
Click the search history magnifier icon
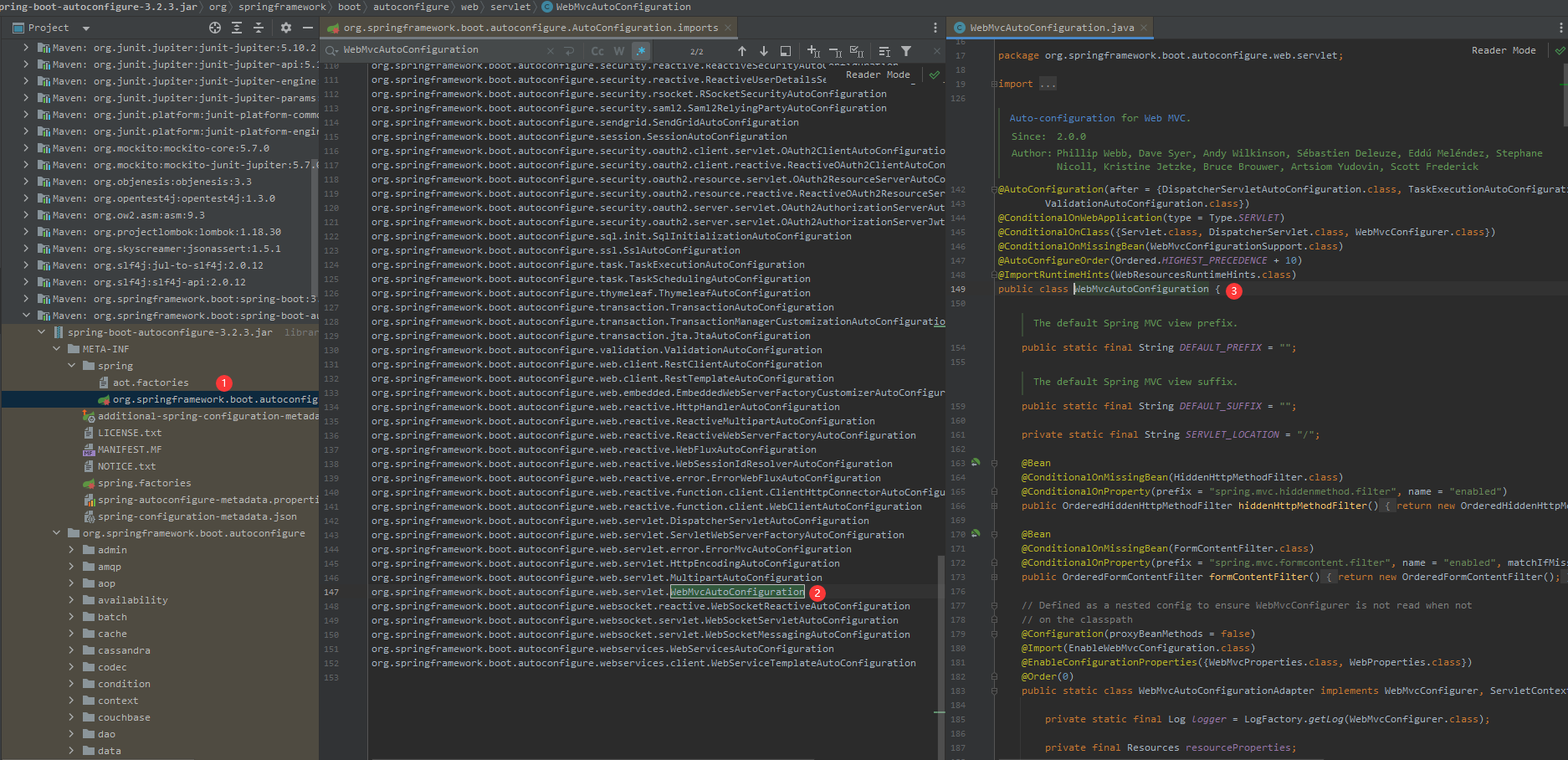point(332,50)
